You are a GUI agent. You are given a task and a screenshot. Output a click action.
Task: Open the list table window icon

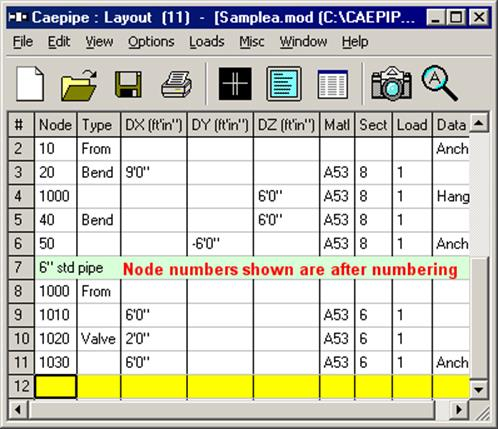tap(333, 84)
